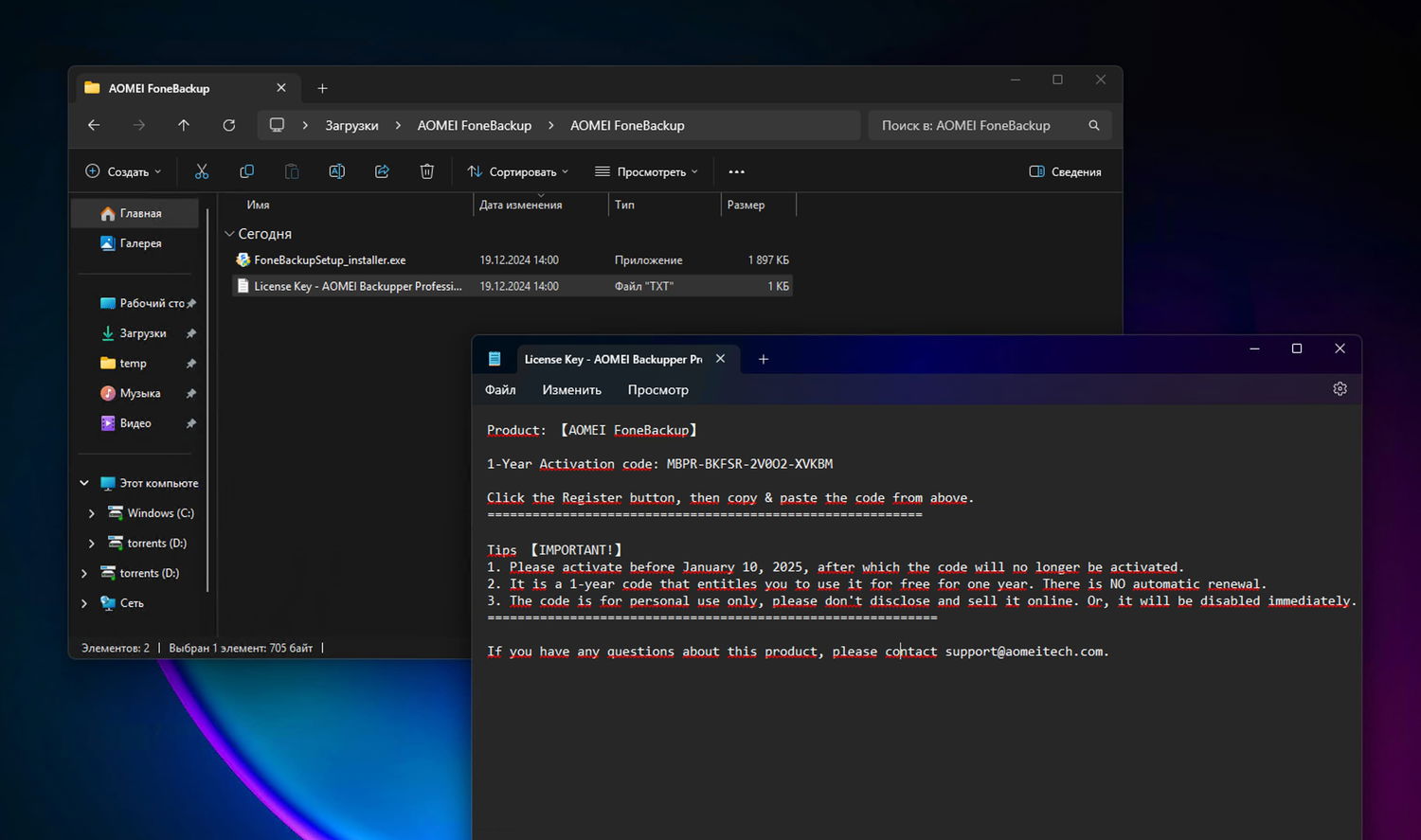Open Главная in the navigation pane

pyautogui.click(x=135, y=213)
